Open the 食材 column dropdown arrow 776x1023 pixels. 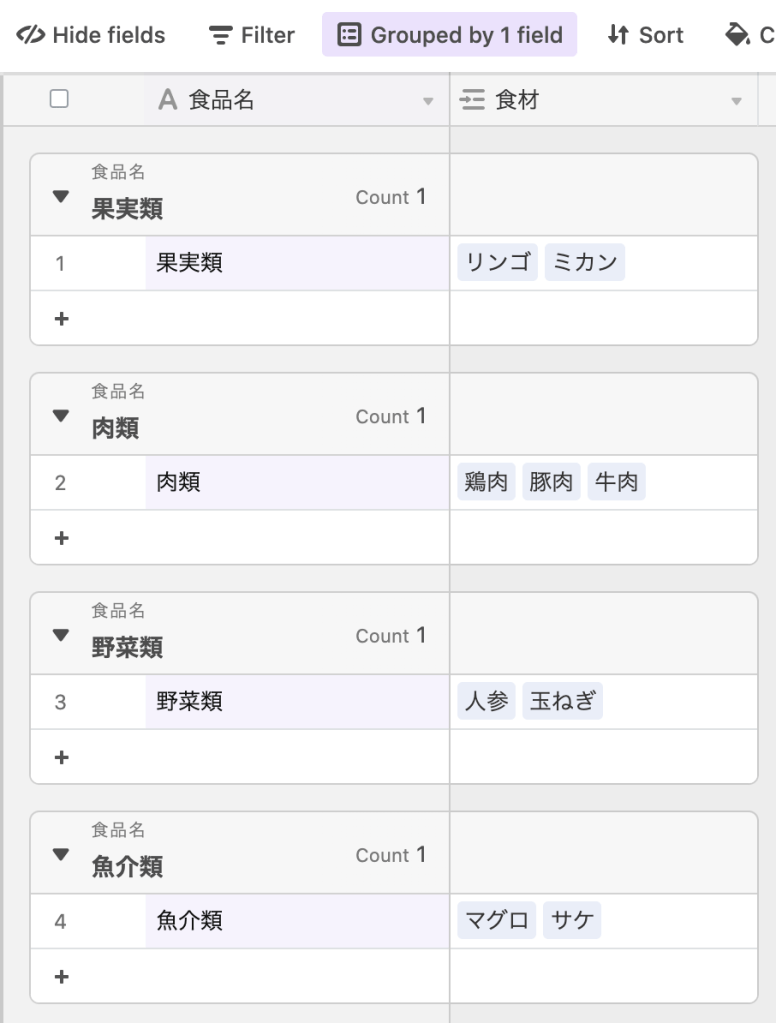[737, 101]
